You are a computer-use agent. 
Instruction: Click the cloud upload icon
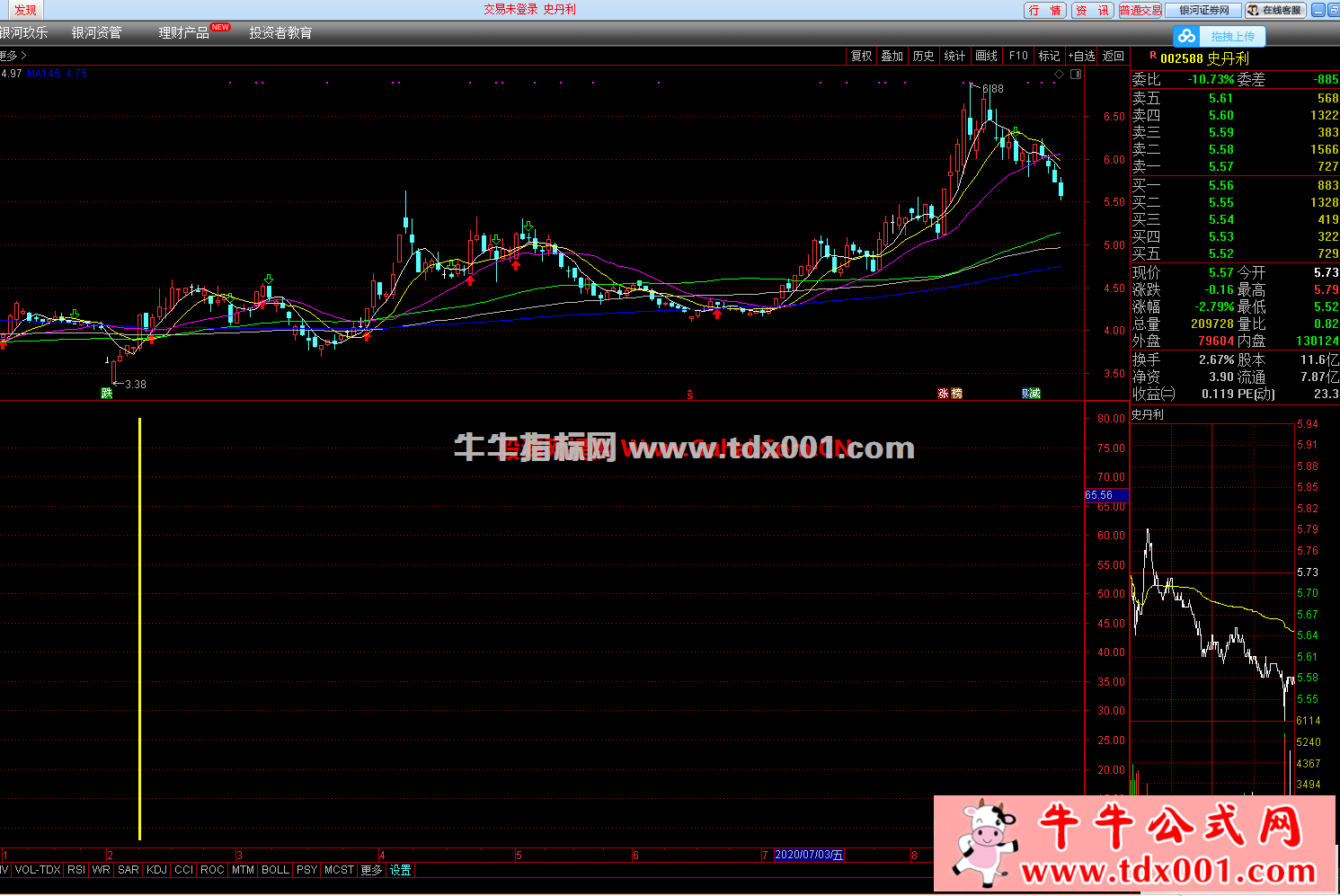tap(1187, 36)
